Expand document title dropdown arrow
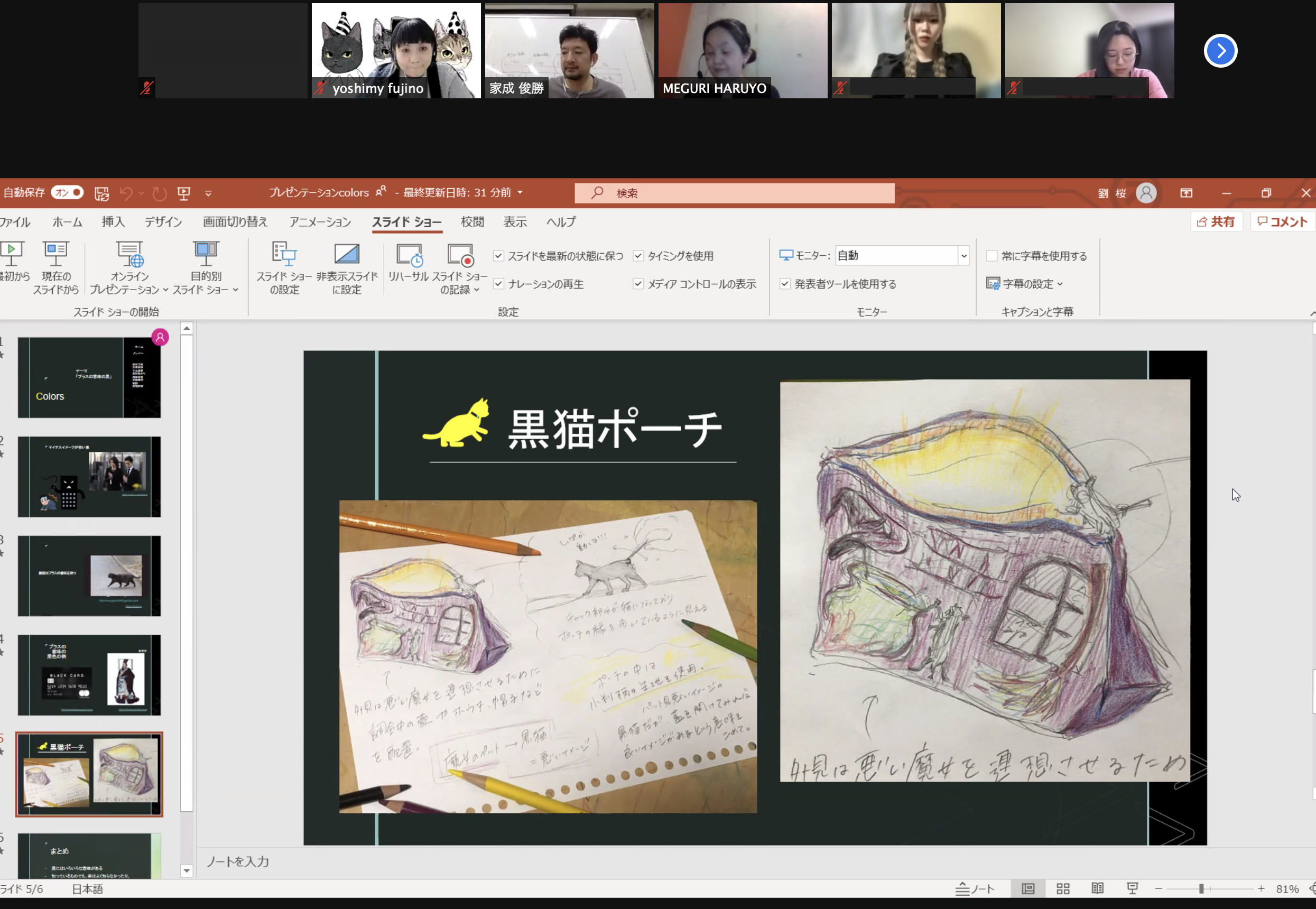This screenshot has width=1316, height=909. coord(520,192)
